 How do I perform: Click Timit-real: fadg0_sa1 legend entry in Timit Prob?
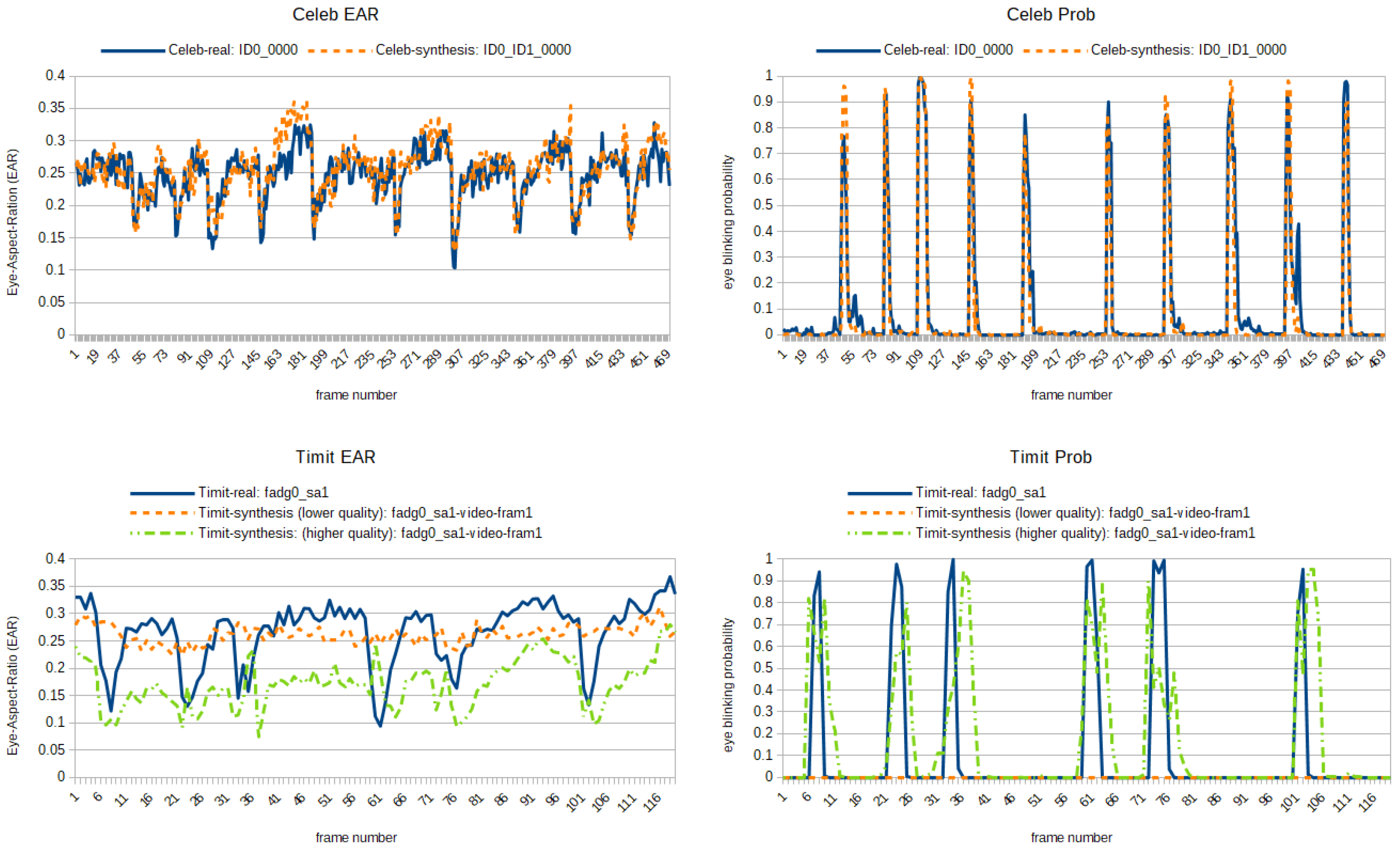[980, 492]
